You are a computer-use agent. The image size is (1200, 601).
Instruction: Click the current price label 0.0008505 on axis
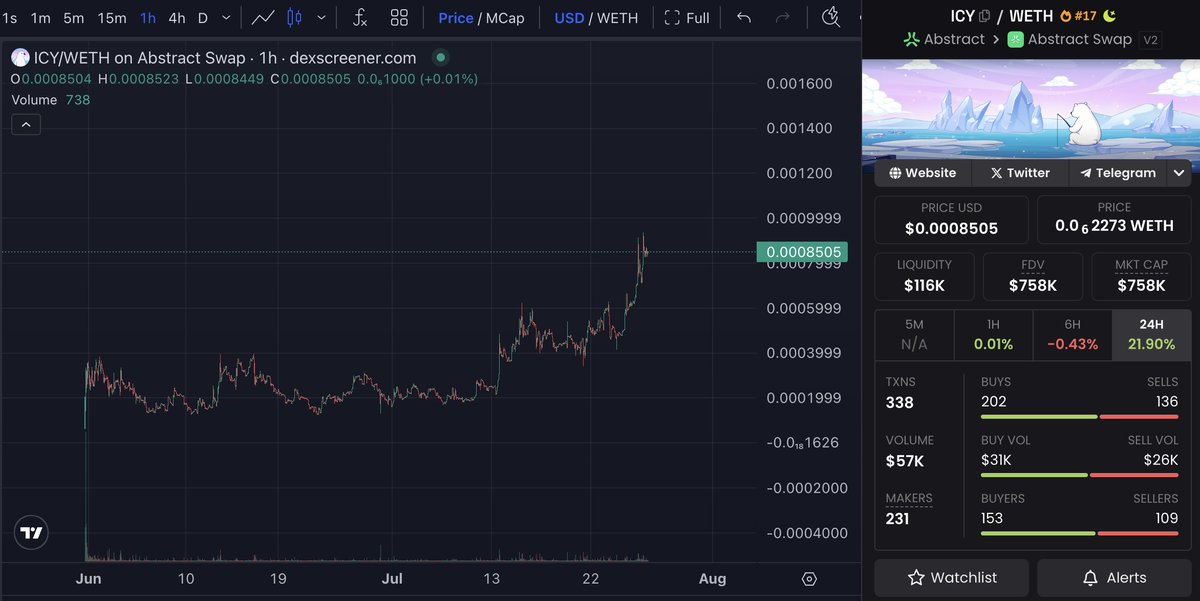click(x=802, y=253)
